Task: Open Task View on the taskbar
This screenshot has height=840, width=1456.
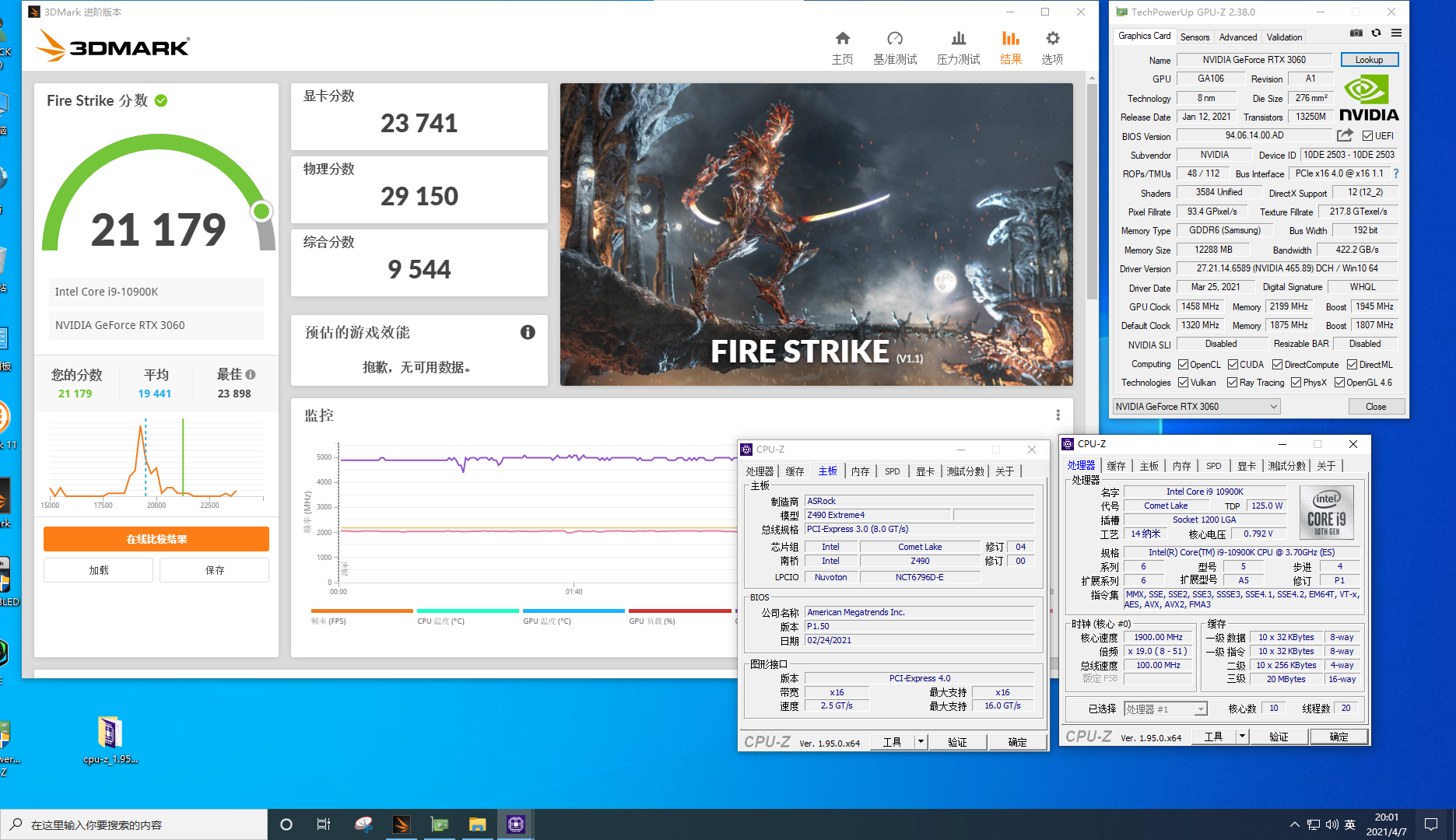Action: click(324, 824)
